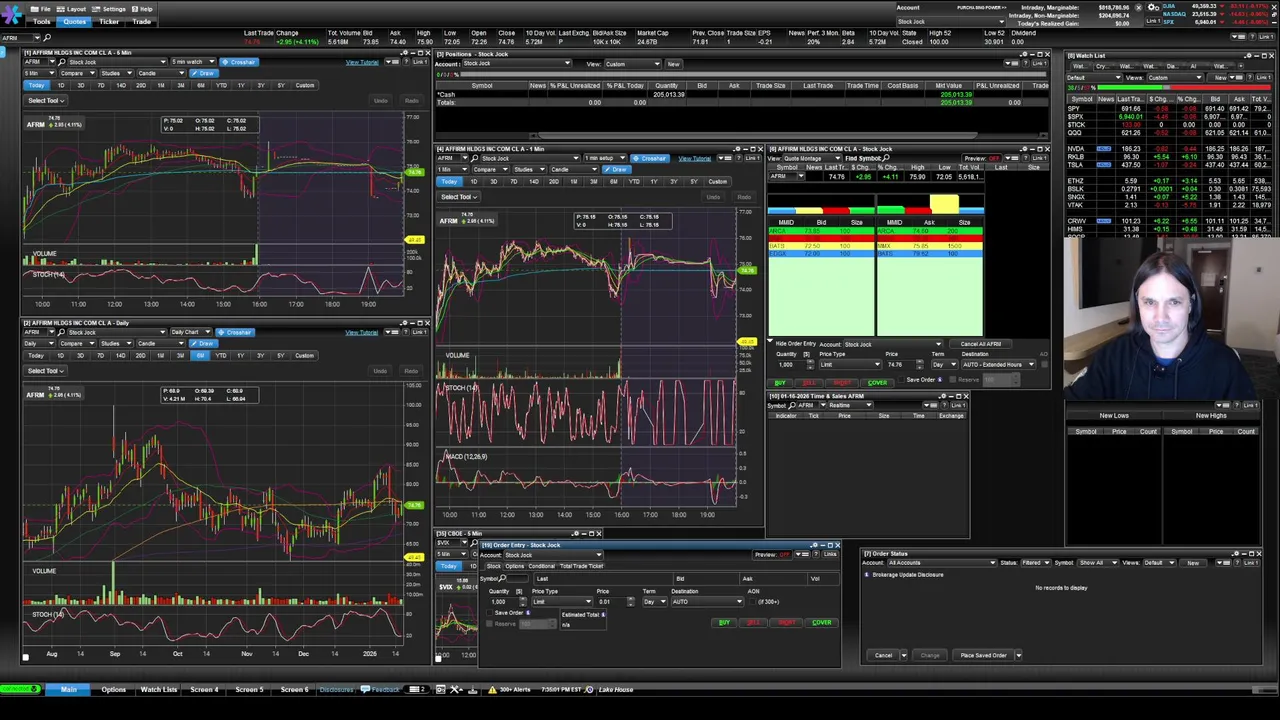Screen dimensions: 1280x720
Task: Click symbol search icon in 5 Min chart
Action: 62,62
